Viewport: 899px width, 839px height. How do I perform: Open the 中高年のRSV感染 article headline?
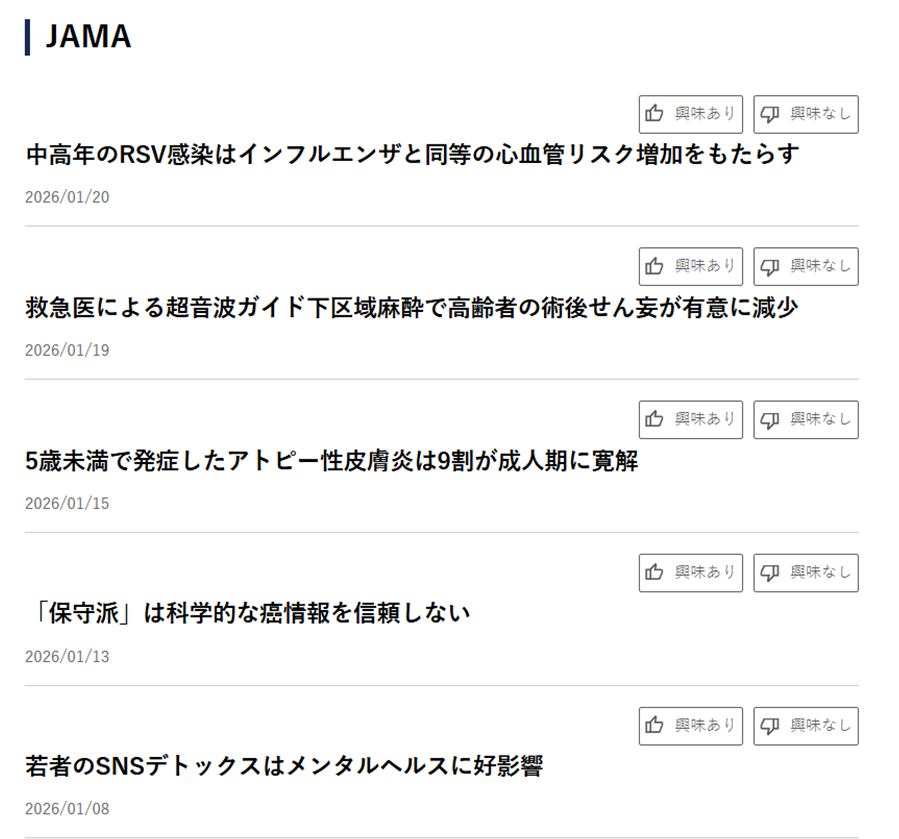pos(412,155)
